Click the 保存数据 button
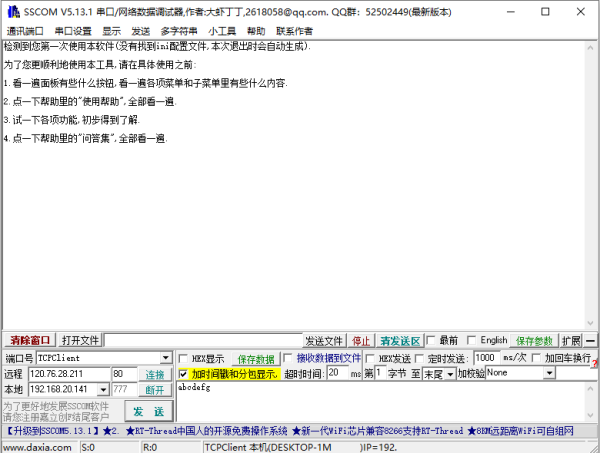This screenshot has height=453, width=600. click(x=256, y=359)
